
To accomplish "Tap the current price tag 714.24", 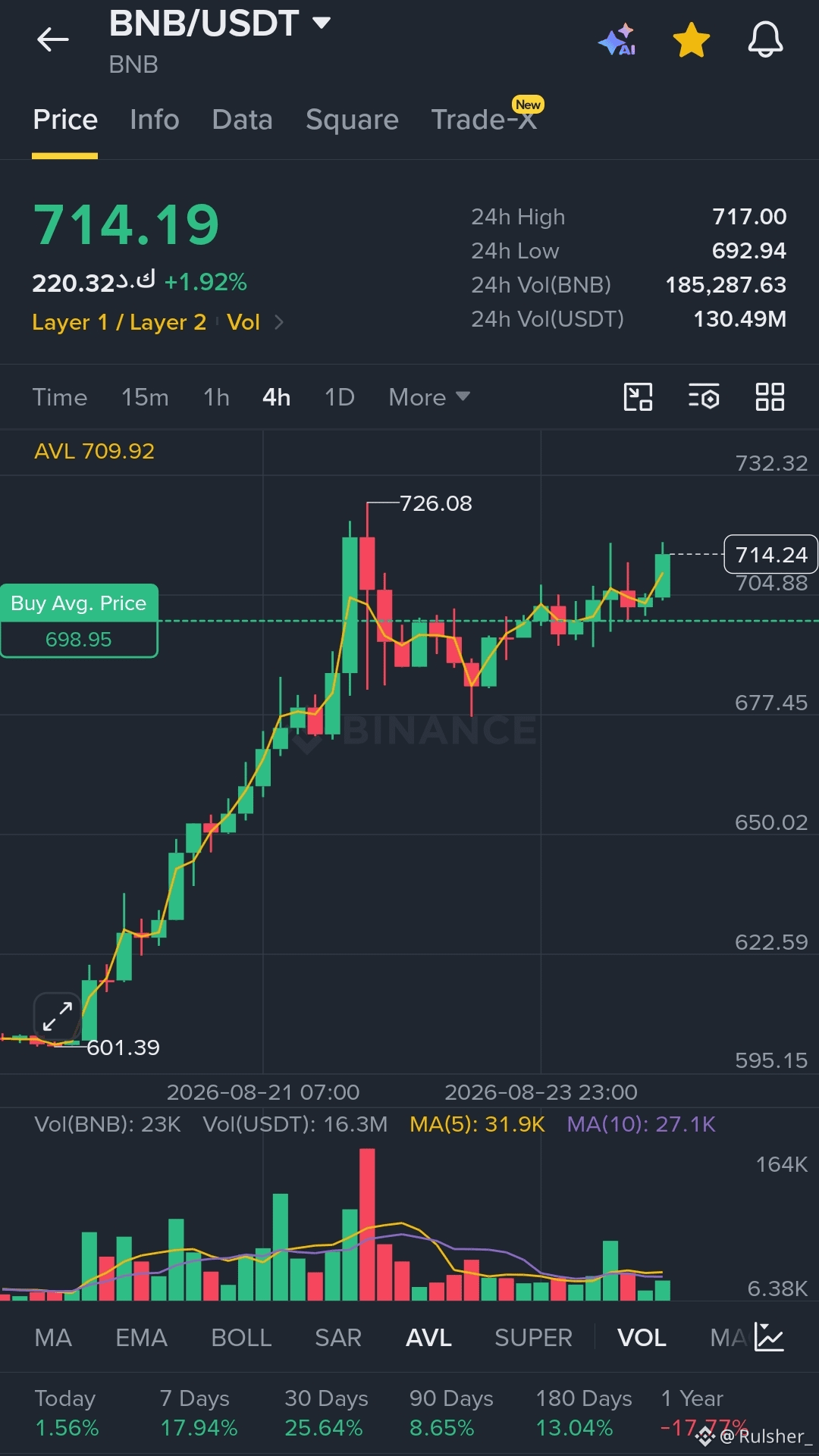I will coord(771,555).
